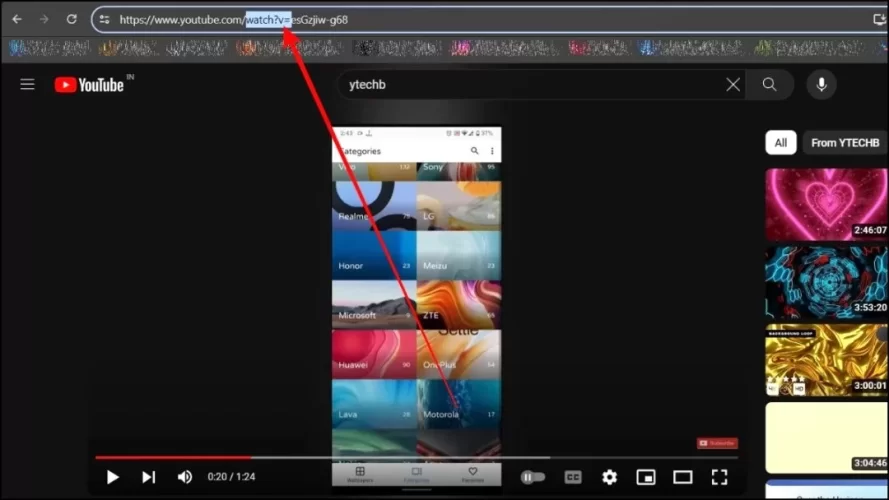This screenshot has width=889, height=500.
Task: Play the video with the play button
Action: click(x=112, y=477)
